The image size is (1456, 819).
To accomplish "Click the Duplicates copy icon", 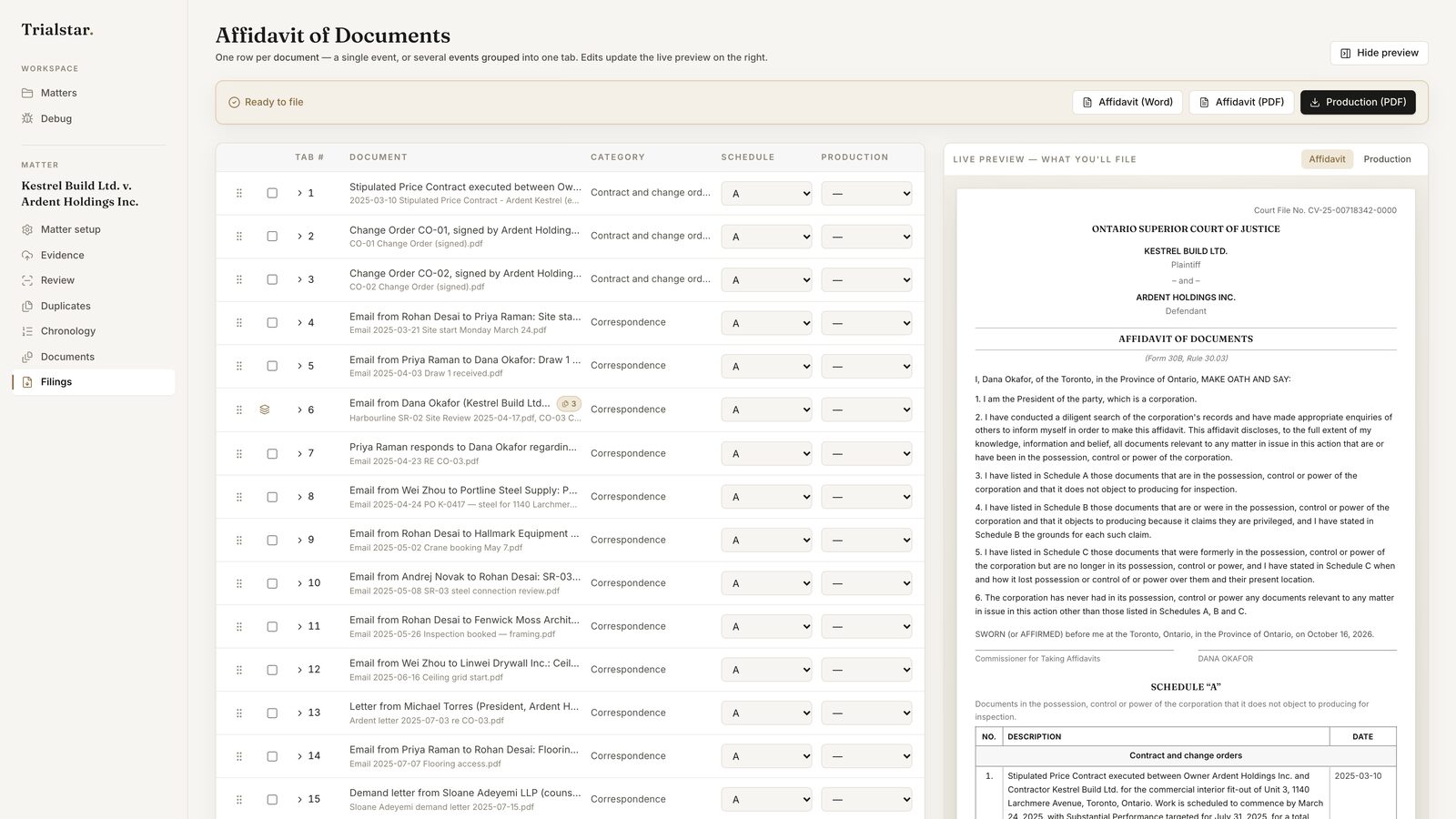I will click(27, 306).
